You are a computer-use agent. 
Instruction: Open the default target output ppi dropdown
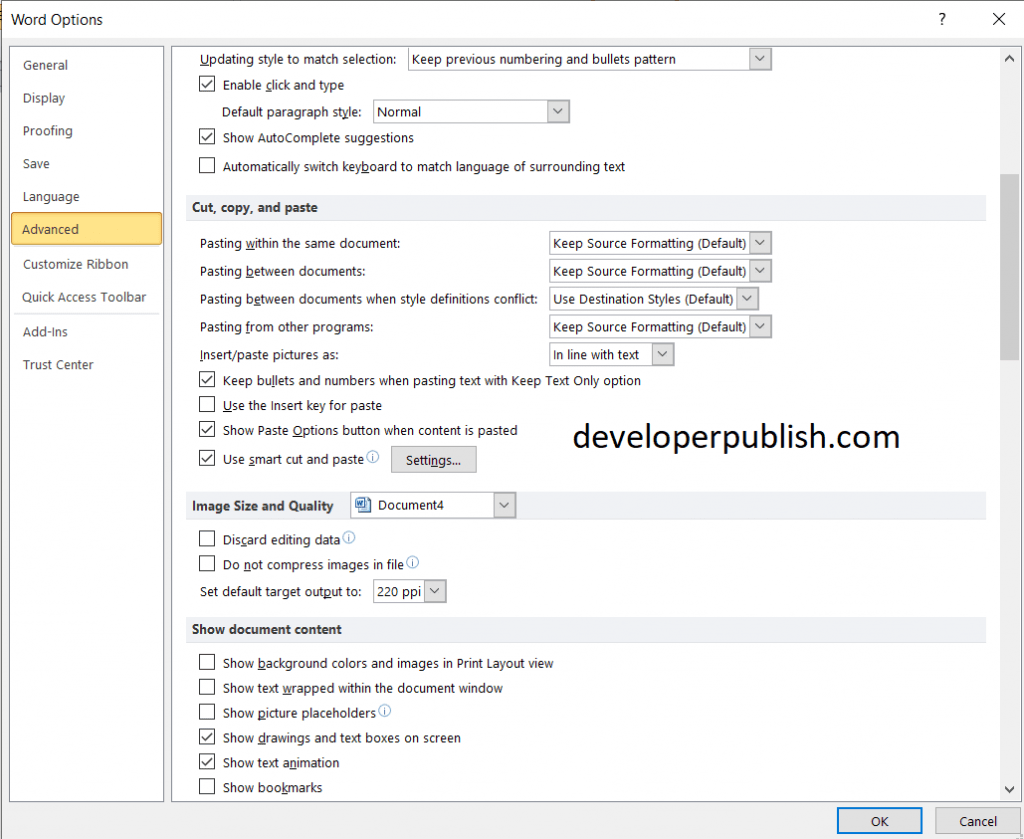[434, 591]
